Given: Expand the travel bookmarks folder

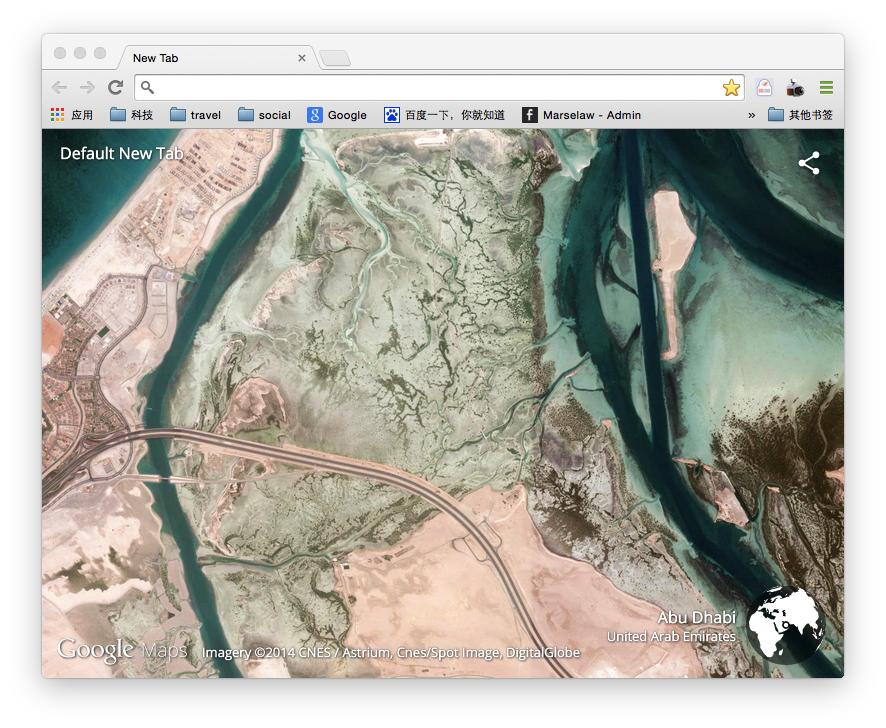Looking at the screenshot, I should click(195, 115).
